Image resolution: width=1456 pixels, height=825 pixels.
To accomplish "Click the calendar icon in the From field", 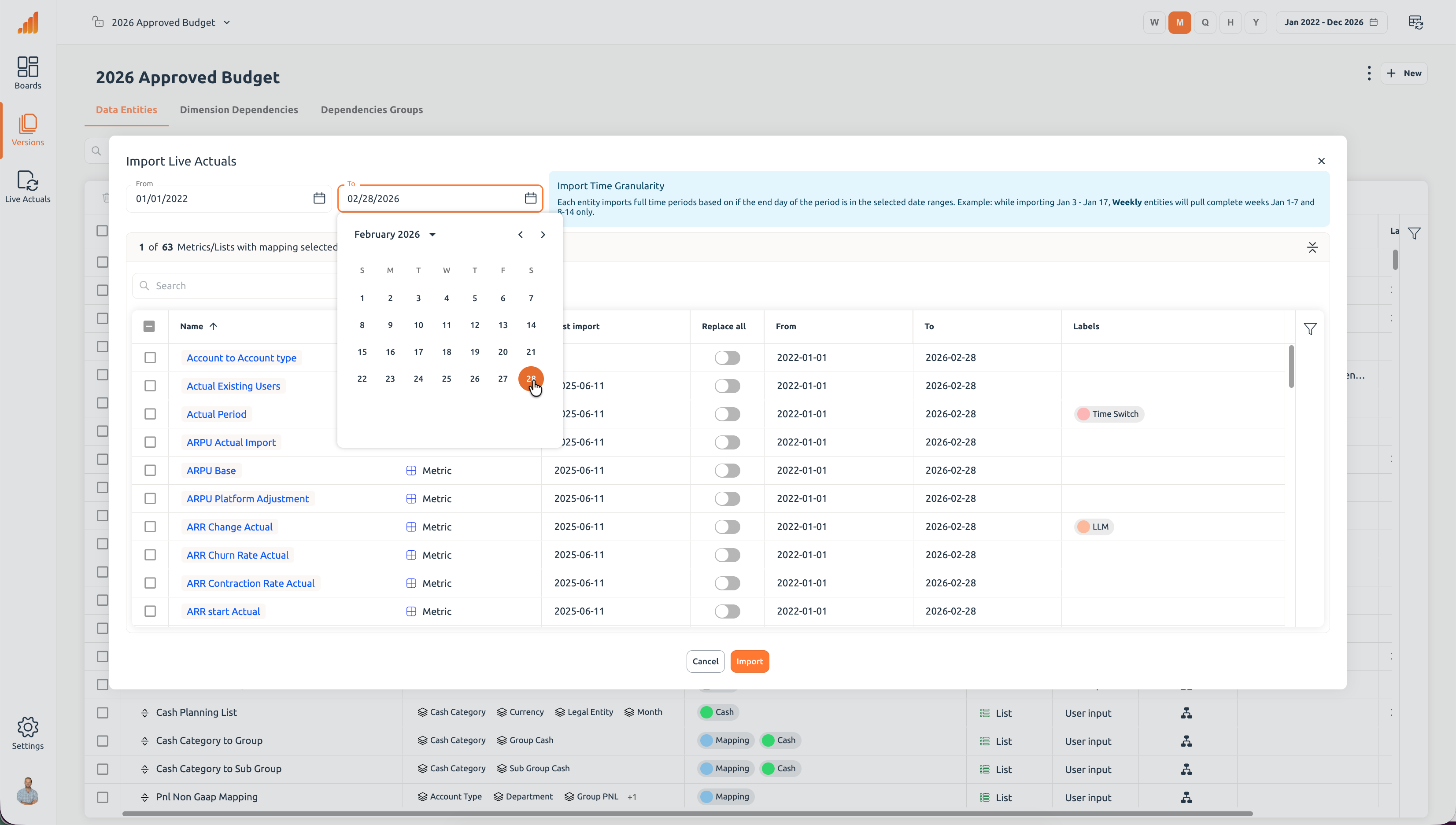I will pyautogui.click(x=319, y=198).
